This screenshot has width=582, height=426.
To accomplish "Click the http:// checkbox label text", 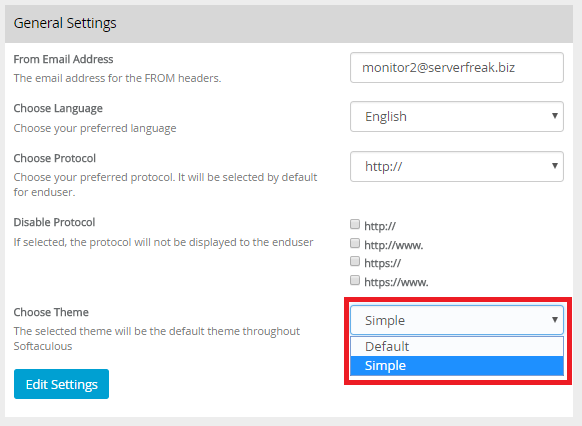I will click(x=380, y=226).
